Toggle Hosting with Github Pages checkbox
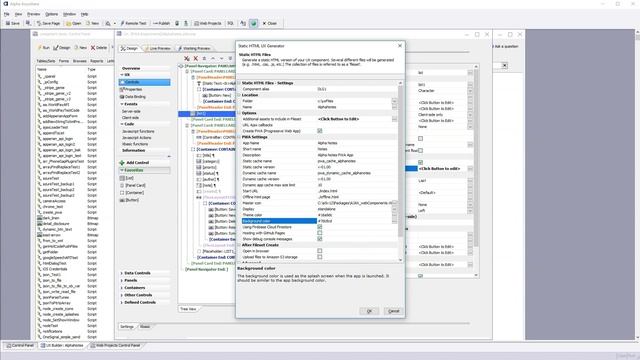Screen dimensions: 640x360 pos(320,233)
